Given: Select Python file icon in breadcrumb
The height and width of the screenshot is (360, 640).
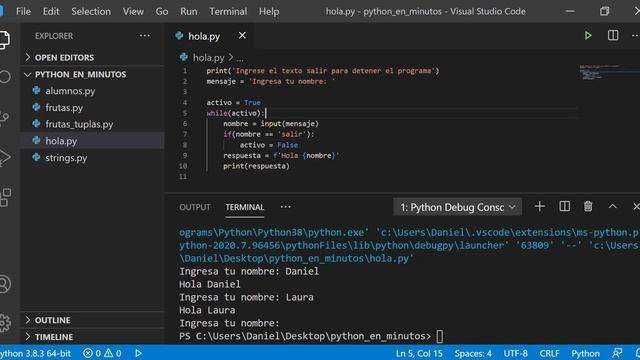Looking at the screenshot, I should coord(184,57).
